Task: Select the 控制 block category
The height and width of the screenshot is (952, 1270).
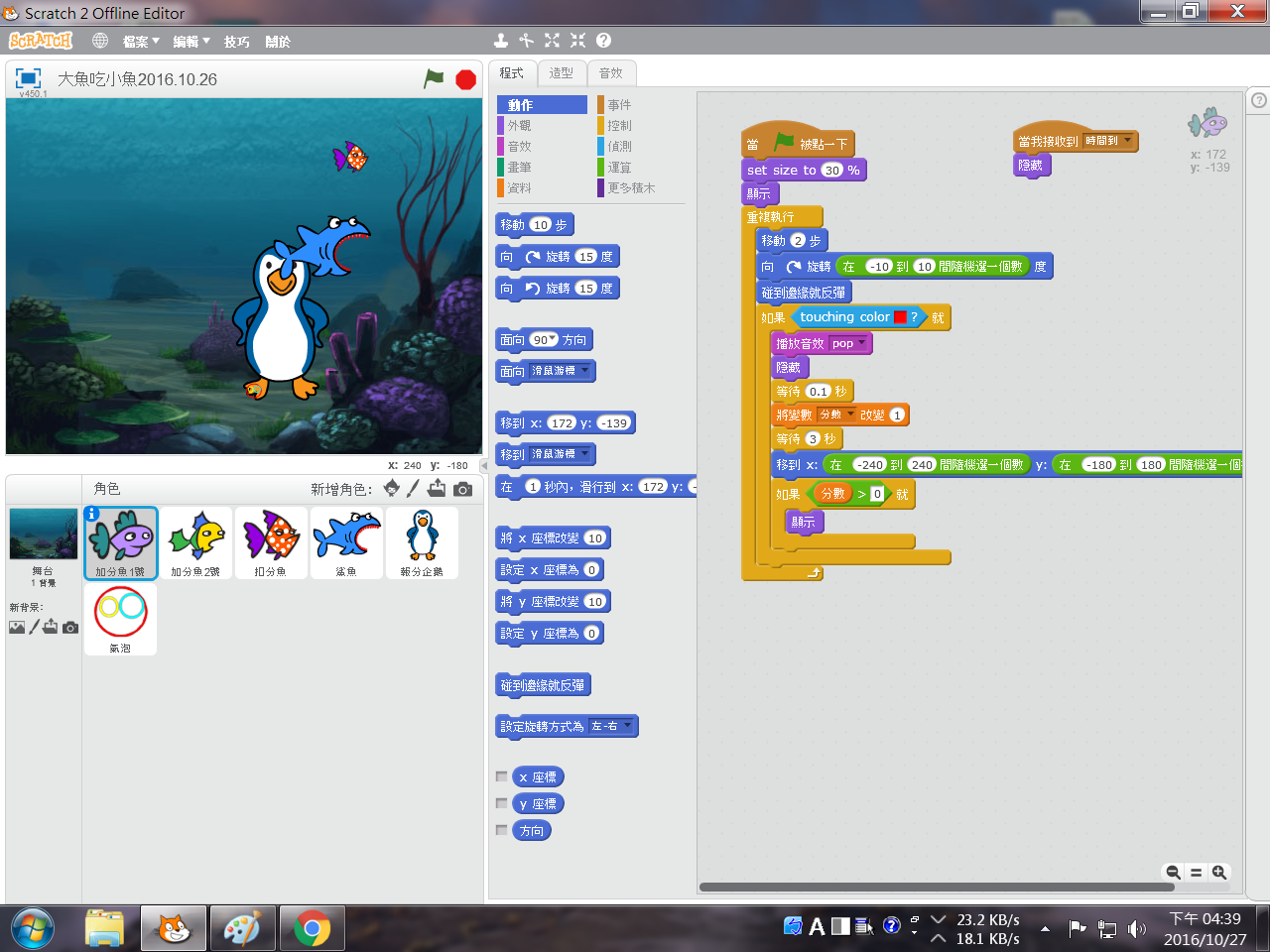Action: (x=619, y=126)
